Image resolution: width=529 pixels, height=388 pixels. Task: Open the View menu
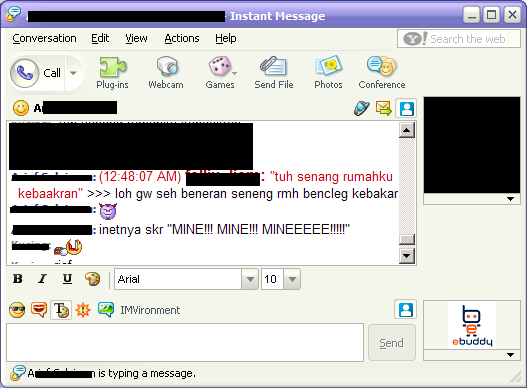pyautogui.click(x=136, y=38)
